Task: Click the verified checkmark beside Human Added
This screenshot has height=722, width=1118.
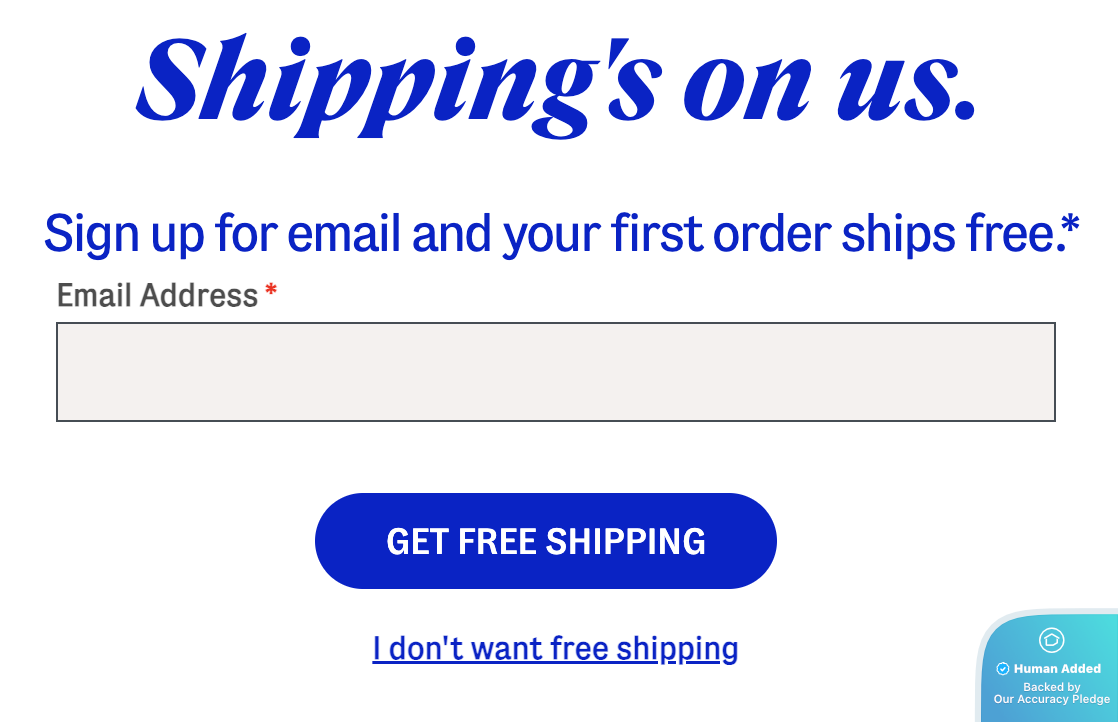Action: click(1003, 669)
